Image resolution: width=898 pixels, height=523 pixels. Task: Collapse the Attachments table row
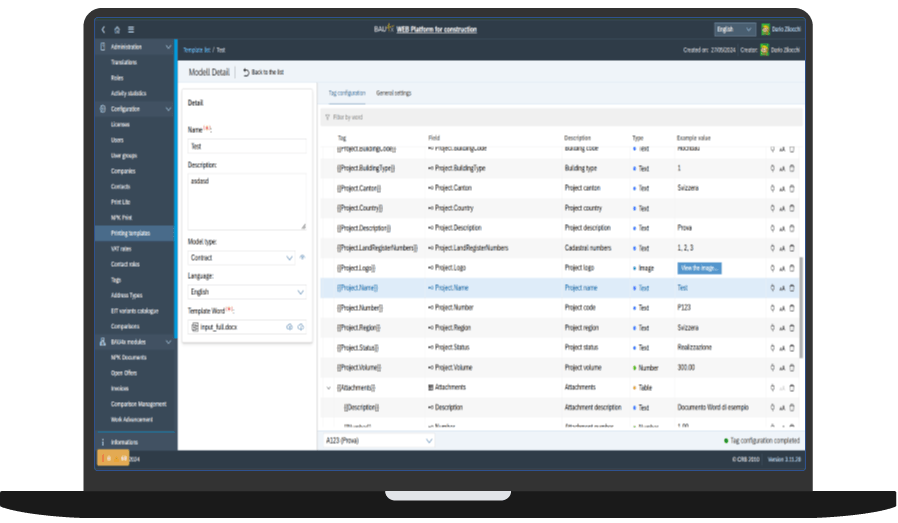(329, 387)
